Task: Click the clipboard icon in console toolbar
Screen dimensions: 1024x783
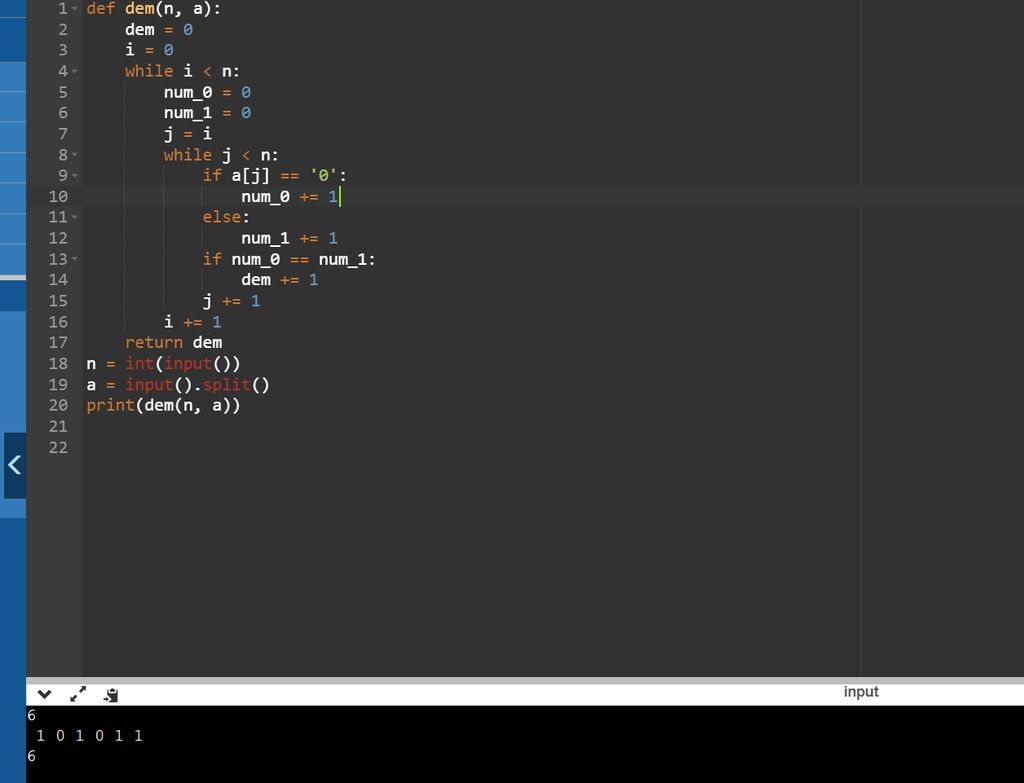Action: pos(111,694)
